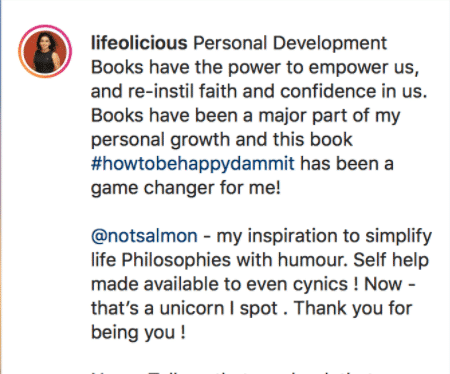Screen dimensions: 450x374
Task: Click 'my inspiration to simplify' text
Action: click(324, 236)
